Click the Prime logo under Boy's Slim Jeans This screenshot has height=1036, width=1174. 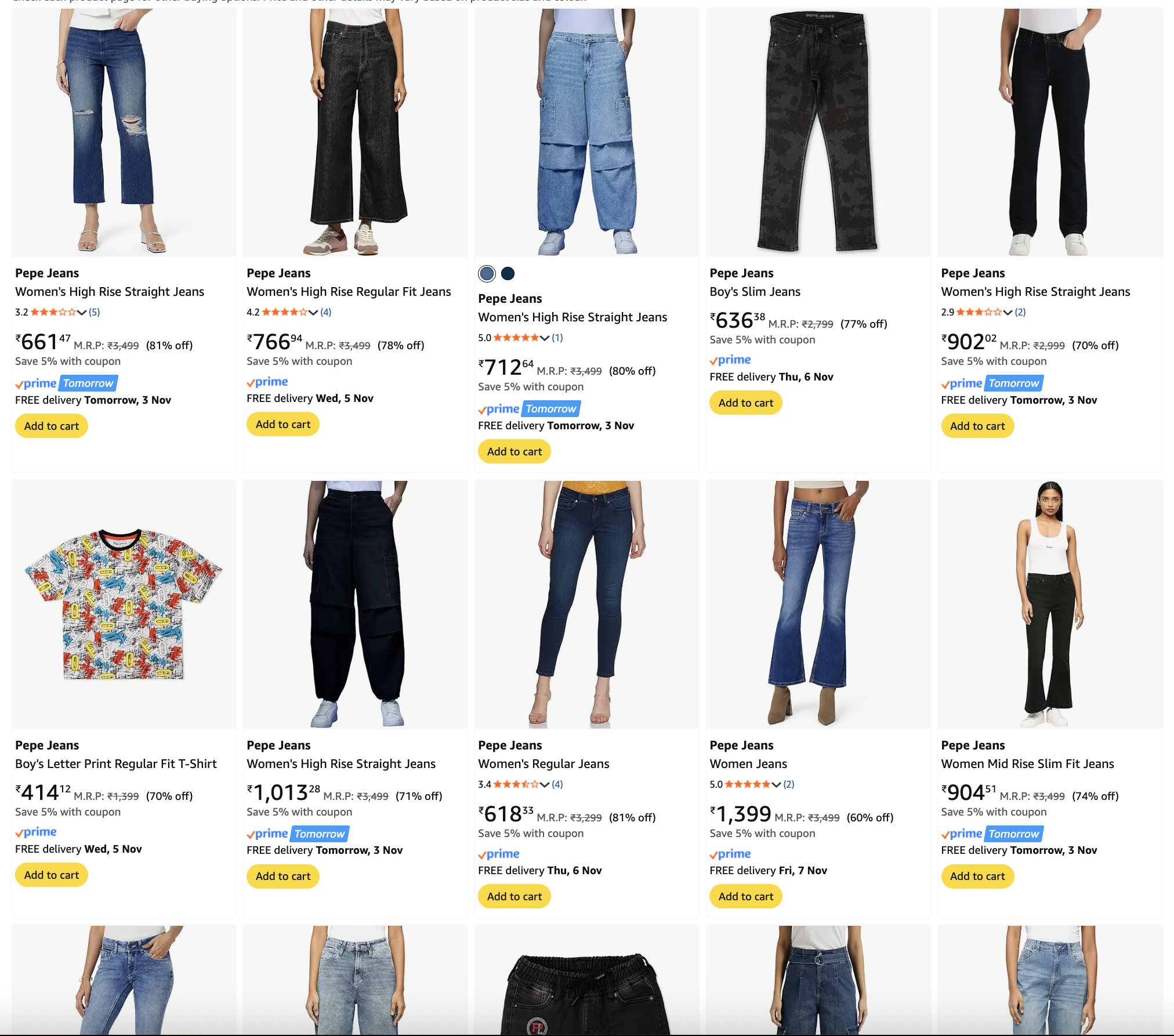pos(730,360)
